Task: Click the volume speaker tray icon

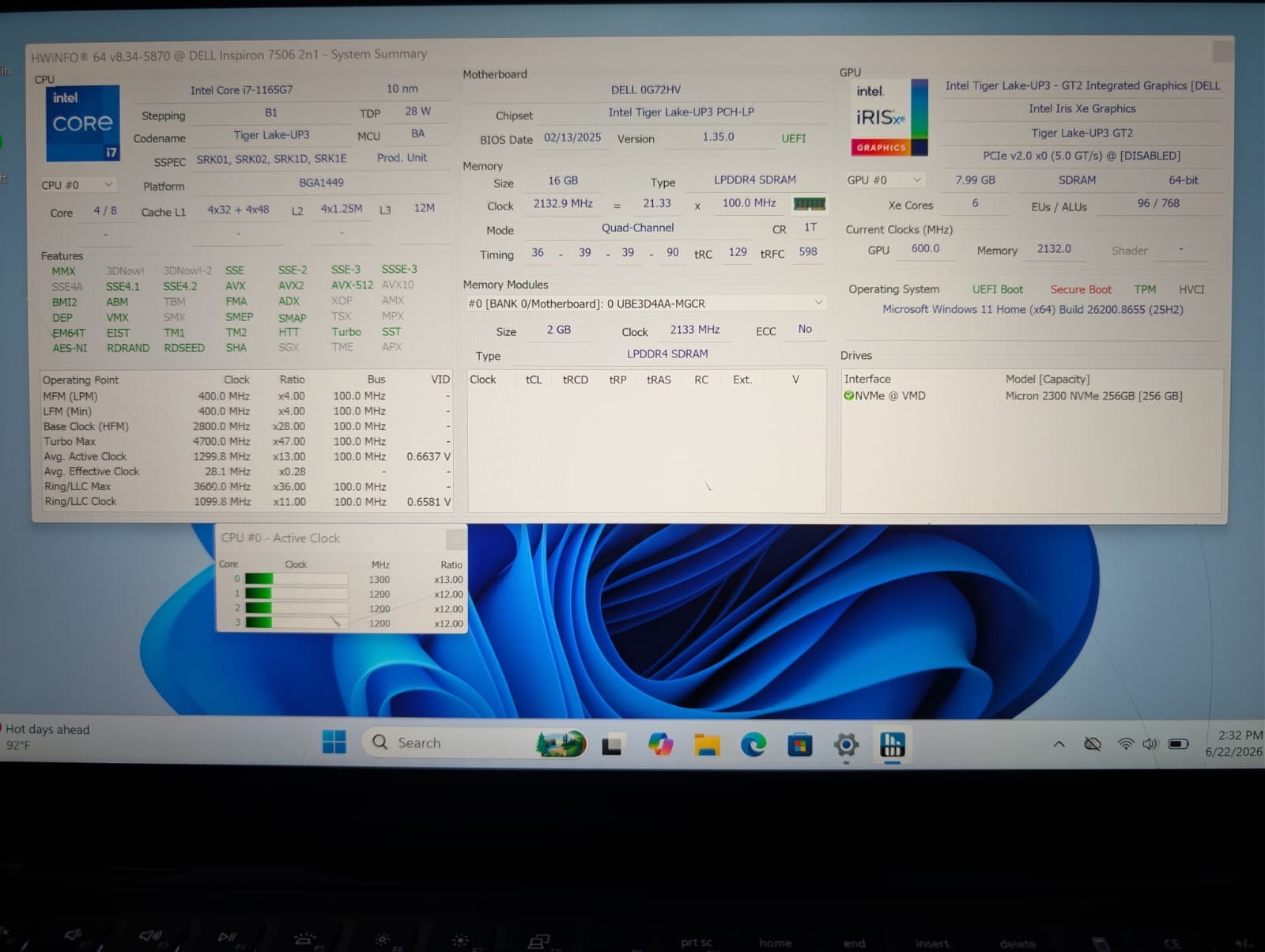Action: (x=1150, y=743)
